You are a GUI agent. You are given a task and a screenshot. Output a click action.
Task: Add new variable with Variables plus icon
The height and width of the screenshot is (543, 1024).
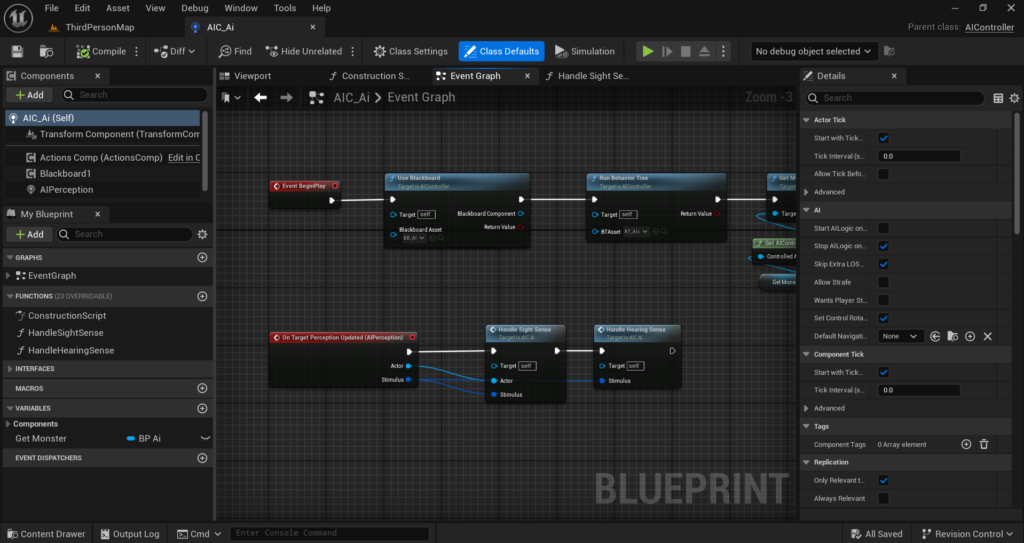click(x=202, y=408)
